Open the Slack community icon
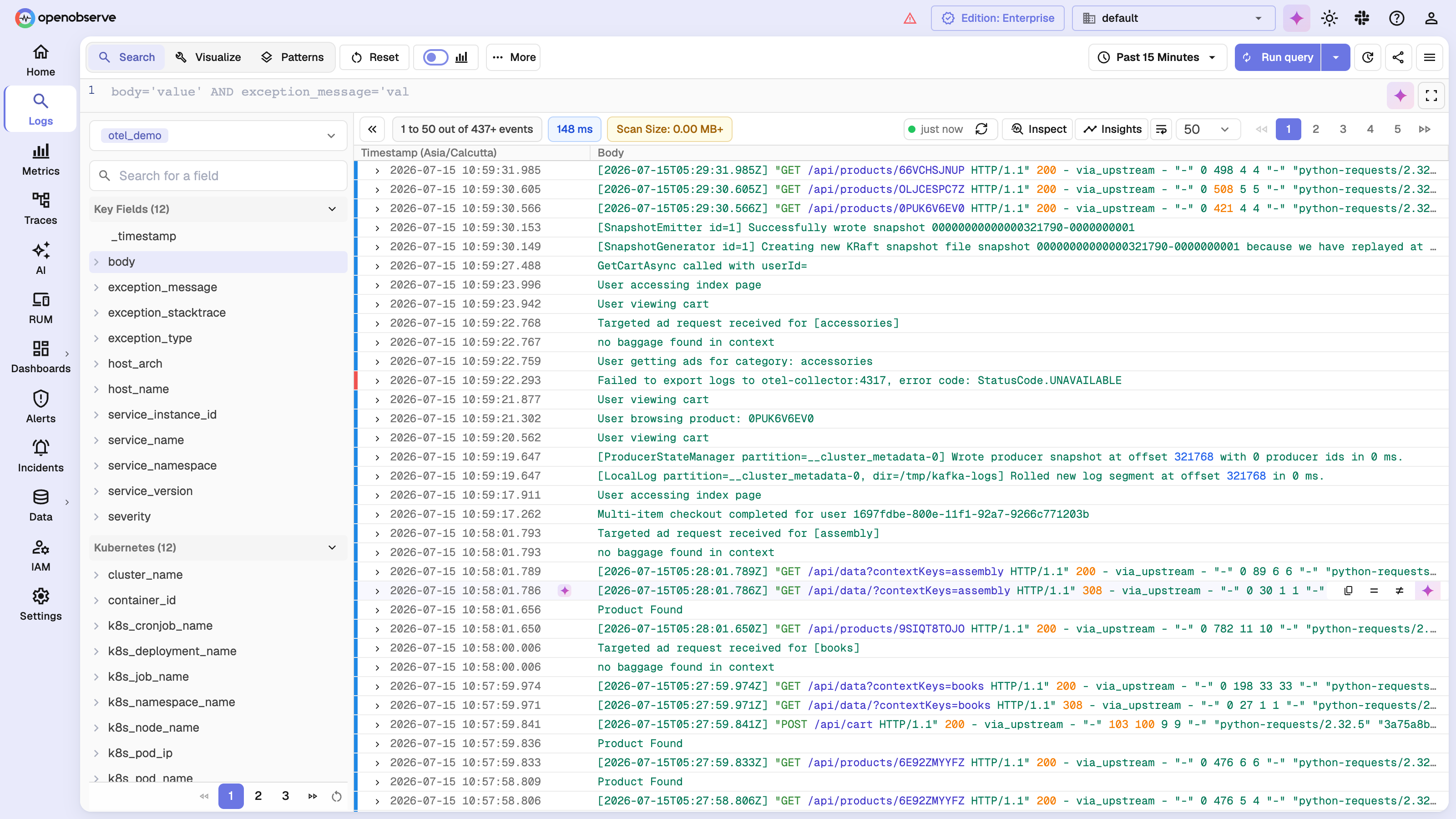Image resolution: width=1456 pixels, height=819 pixels. 1362,18
